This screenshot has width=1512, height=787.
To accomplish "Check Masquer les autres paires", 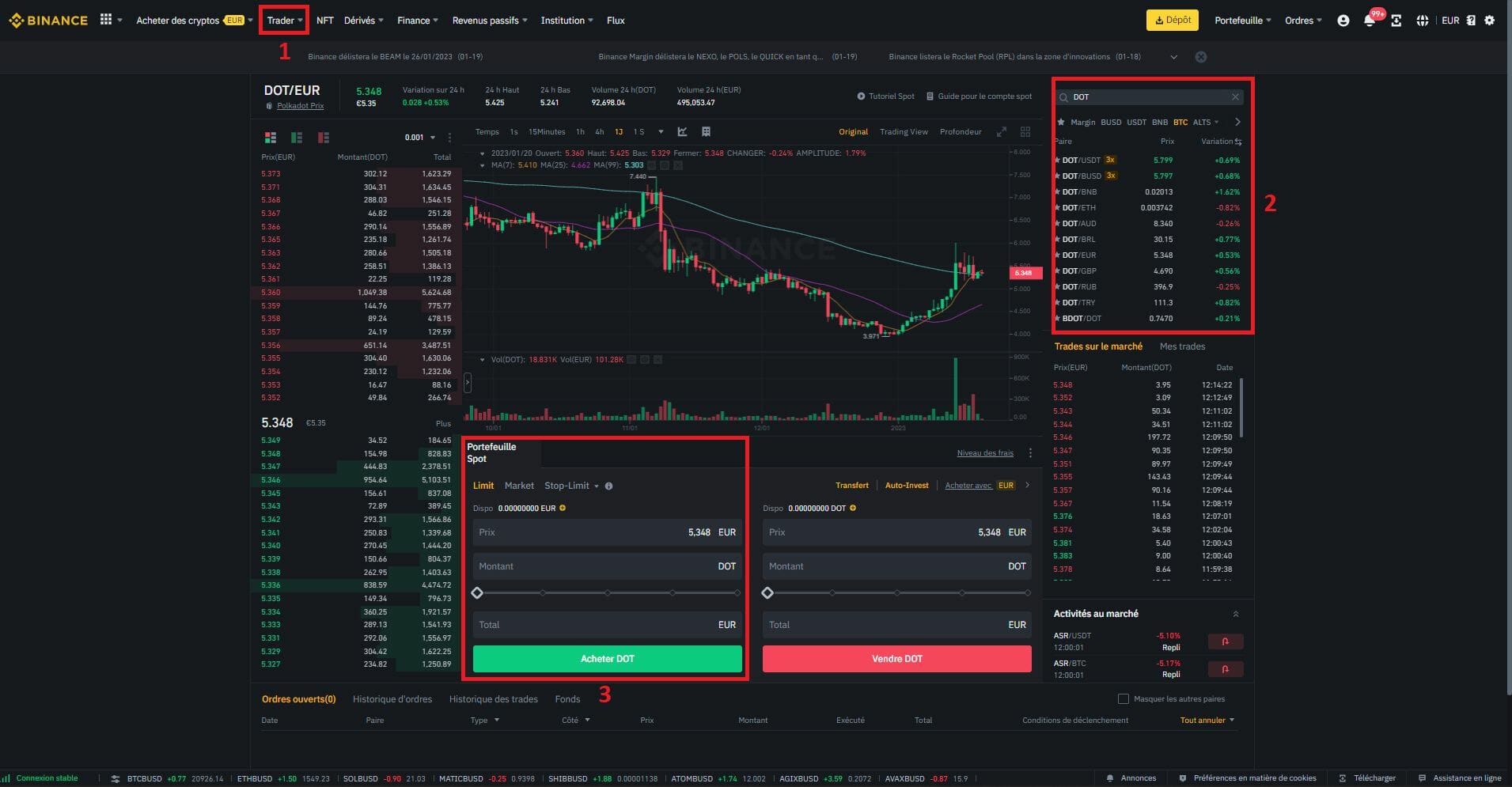I will point(1123,698).
